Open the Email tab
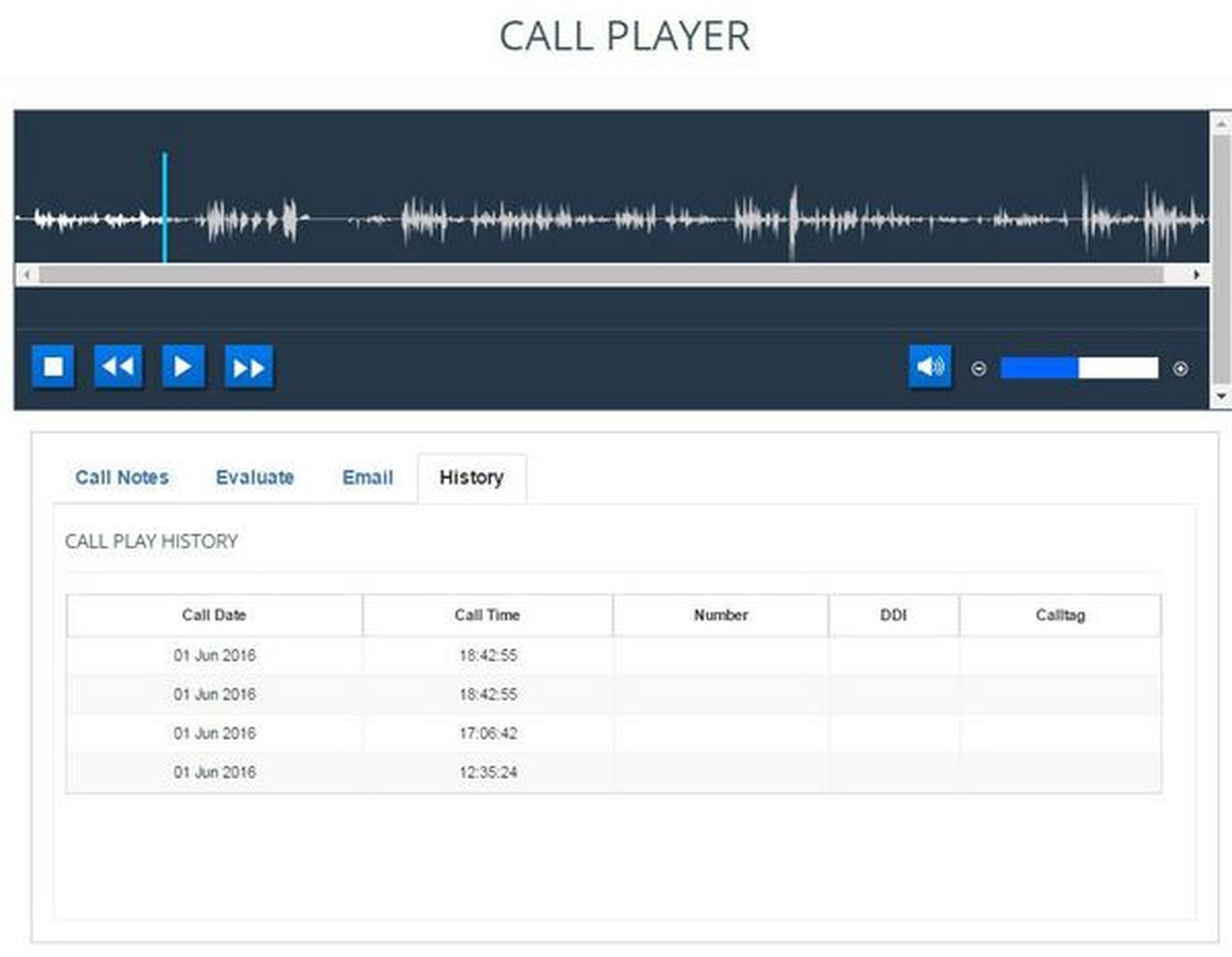The height and width of the screenshot is (957, 1232). click(367, 478)
